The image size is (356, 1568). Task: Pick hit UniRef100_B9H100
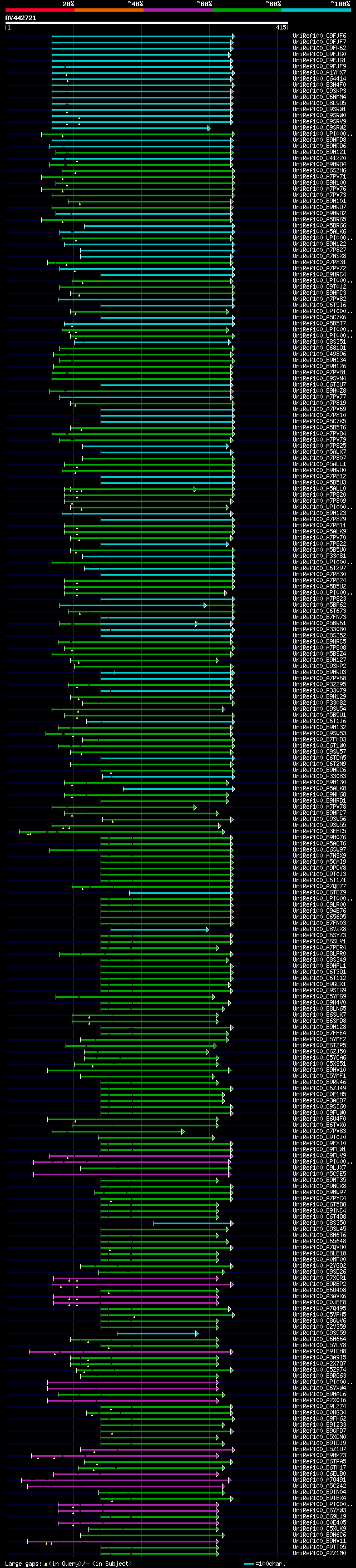tap(319, 182)
